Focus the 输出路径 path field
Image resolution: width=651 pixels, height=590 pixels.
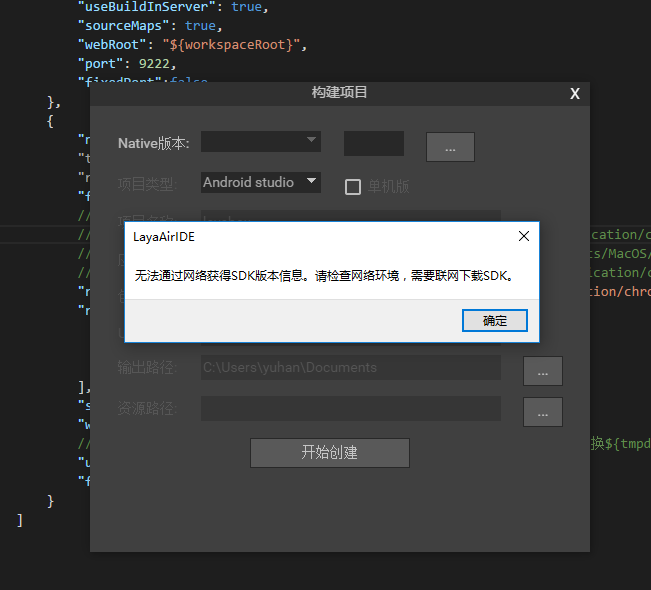click(350, 367)
